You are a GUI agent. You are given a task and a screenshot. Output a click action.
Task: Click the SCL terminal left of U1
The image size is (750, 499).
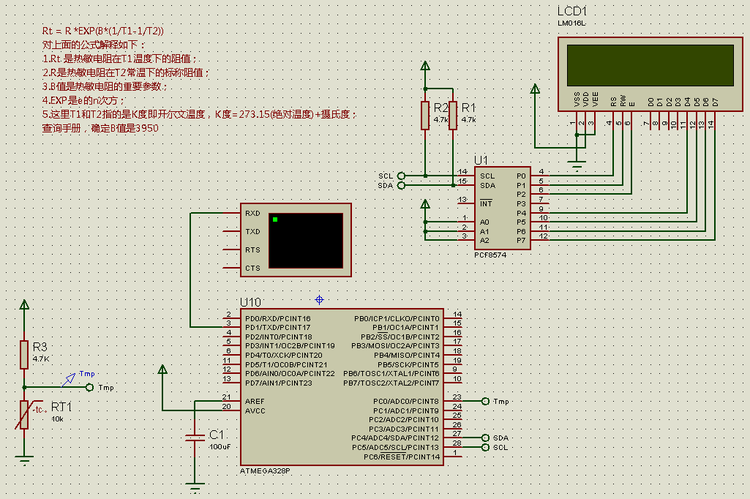coord(402,175)
